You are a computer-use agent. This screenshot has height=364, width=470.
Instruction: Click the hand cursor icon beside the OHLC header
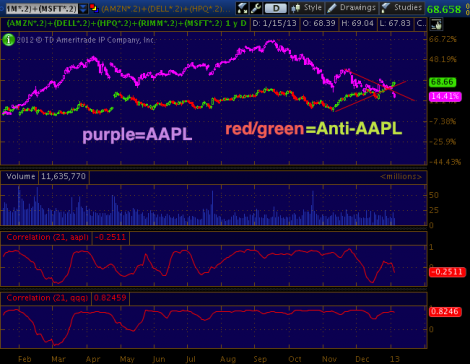[x=436, y=24]
